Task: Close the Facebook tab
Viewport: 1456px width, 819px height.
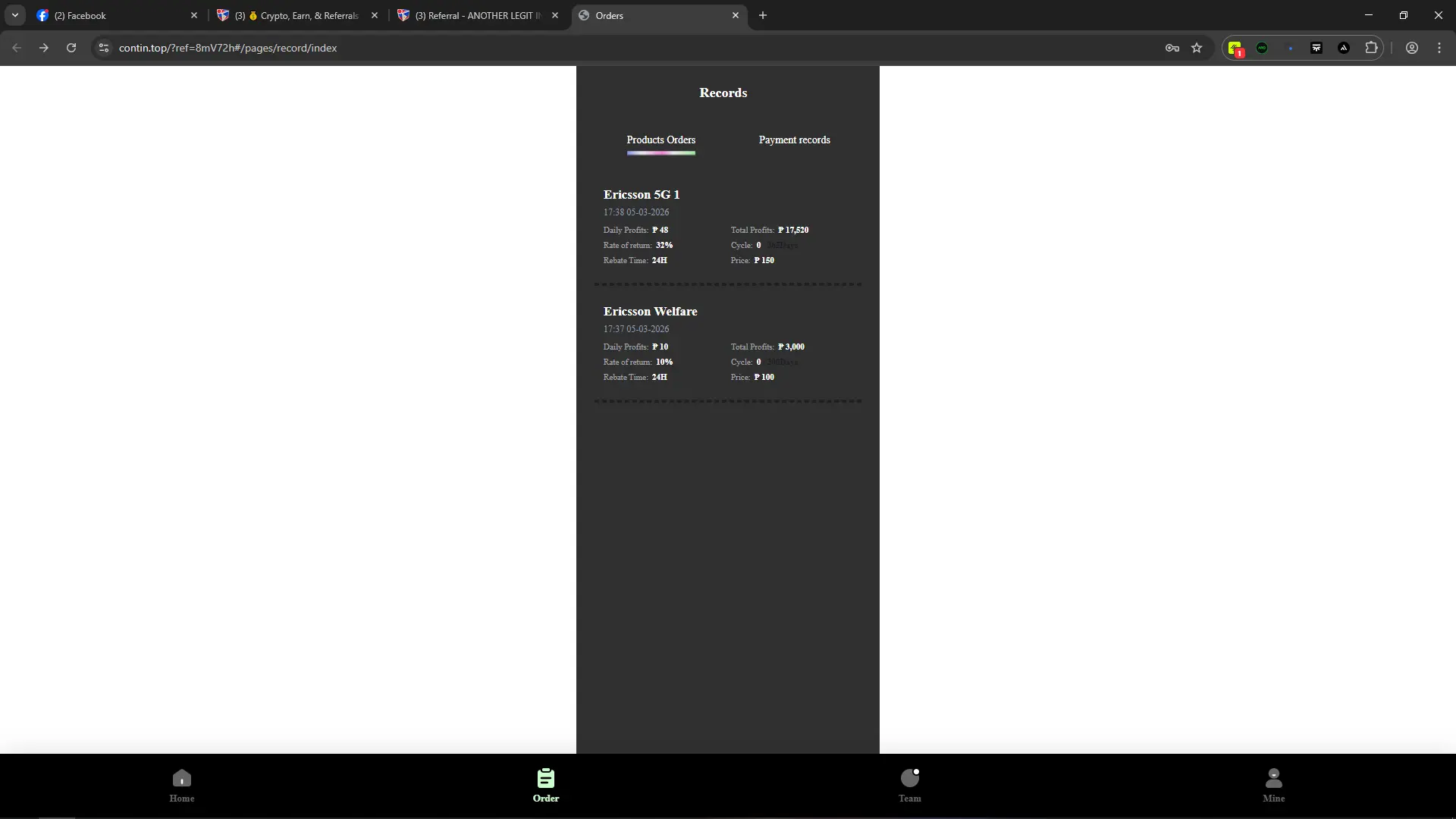Action: [x=194, y=15]
